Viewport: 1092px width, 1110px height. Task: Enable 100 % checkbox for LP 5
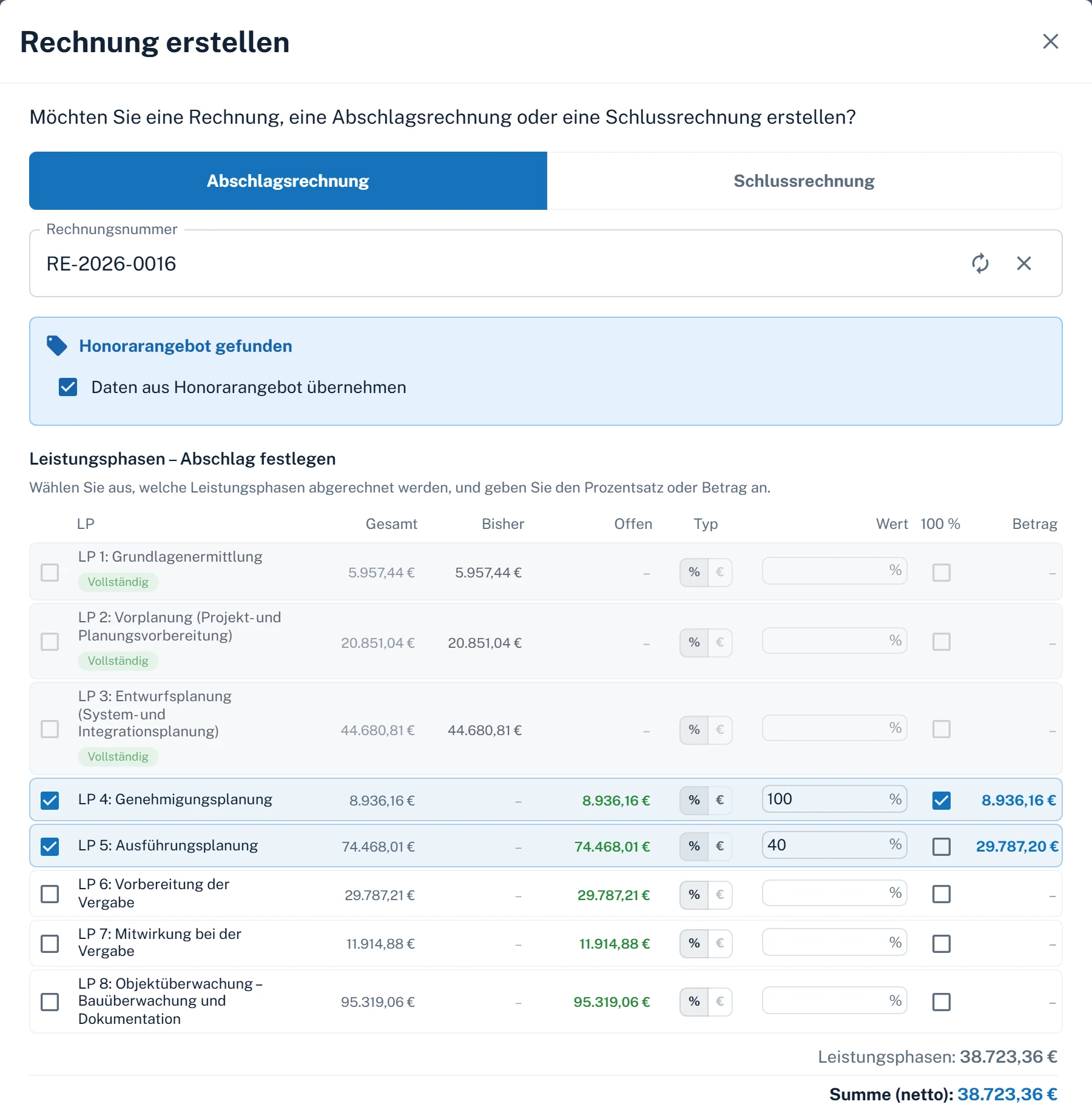[x=941, y=846]
